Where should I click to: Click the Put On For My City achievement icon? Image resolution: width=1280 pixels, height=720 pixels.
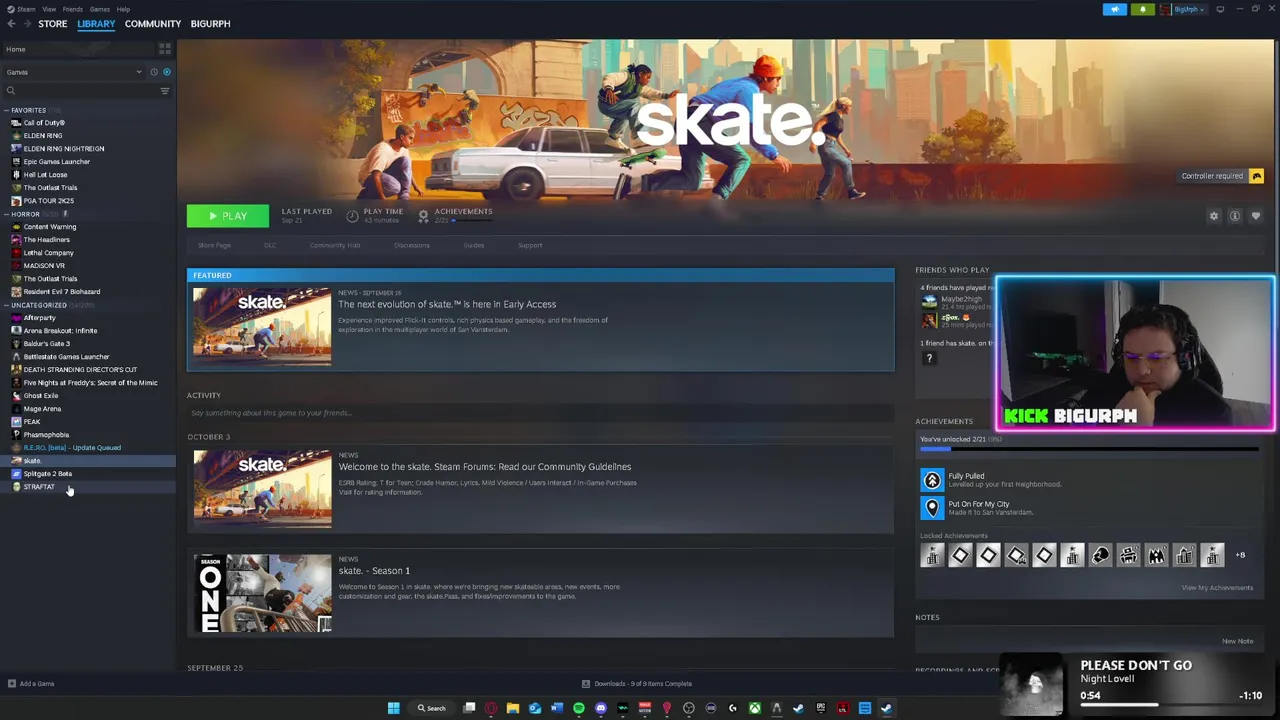(x=932, y=508)
